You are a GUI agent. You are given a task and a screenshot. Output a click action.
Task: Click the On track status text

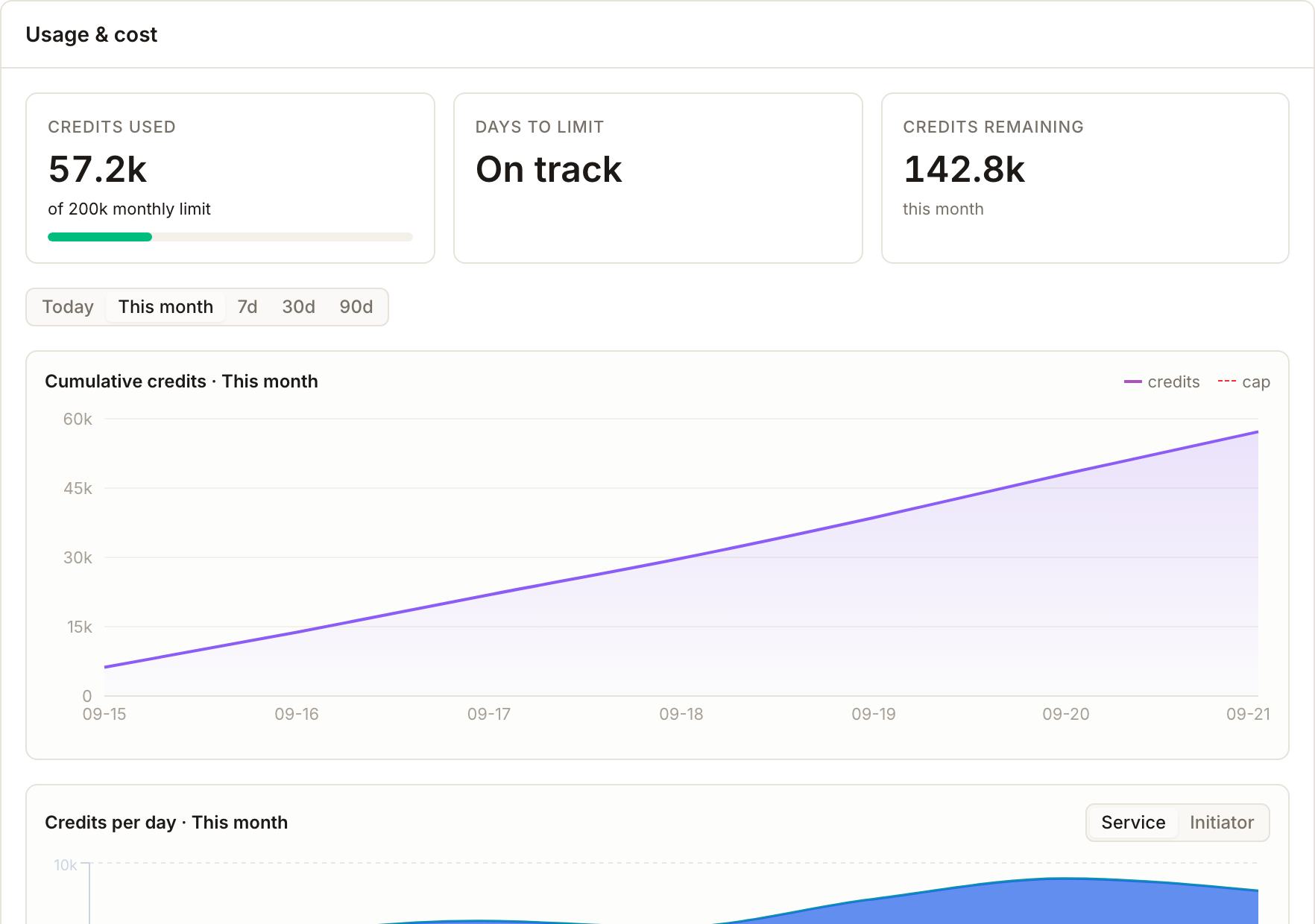tap(549, 169)
